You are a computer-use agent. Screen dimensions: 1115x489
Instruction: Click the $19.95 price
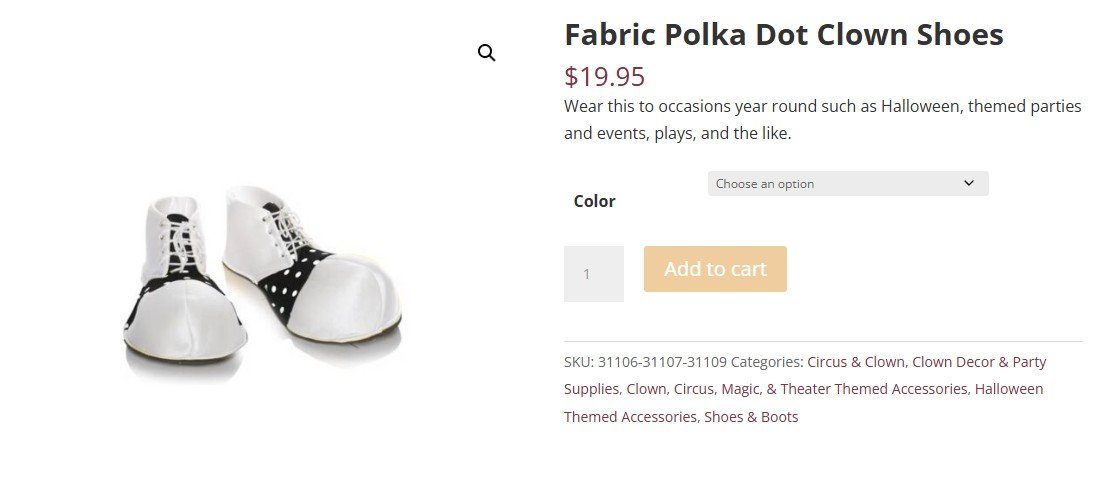click(x=604, y=77)
